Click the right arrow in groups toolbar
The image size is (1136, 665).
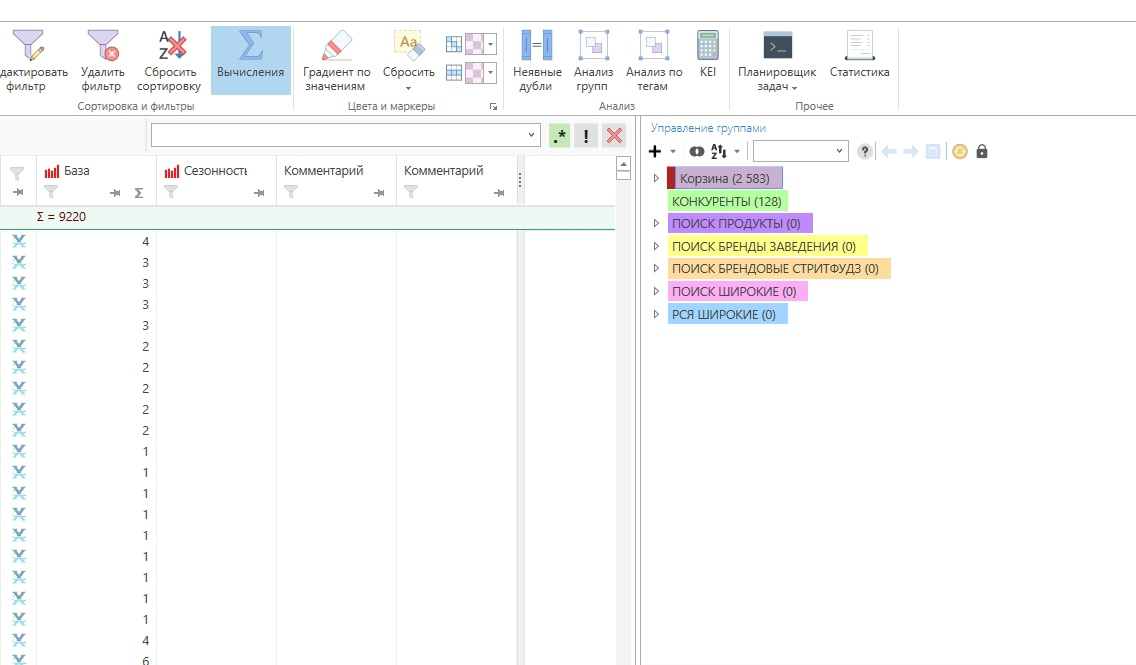[x=911, y=151]
